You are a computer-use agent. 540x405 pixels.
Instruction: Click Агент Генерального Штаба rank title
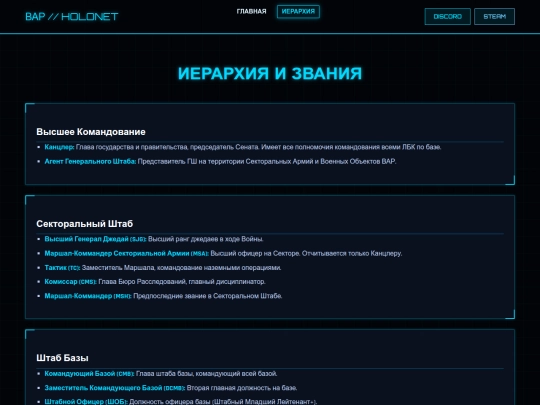(90, 161)
